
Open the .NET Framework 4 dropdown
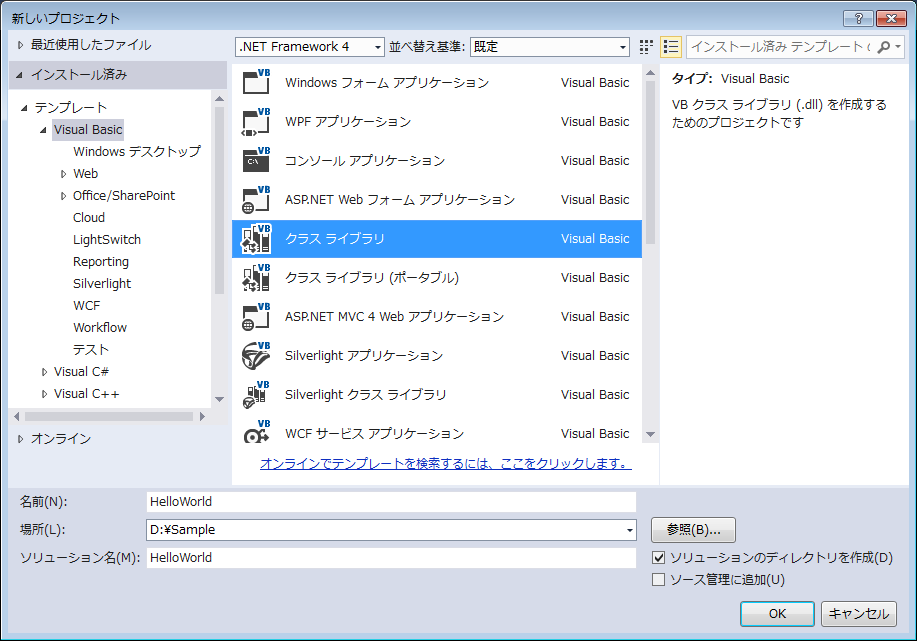pos(310,47)
